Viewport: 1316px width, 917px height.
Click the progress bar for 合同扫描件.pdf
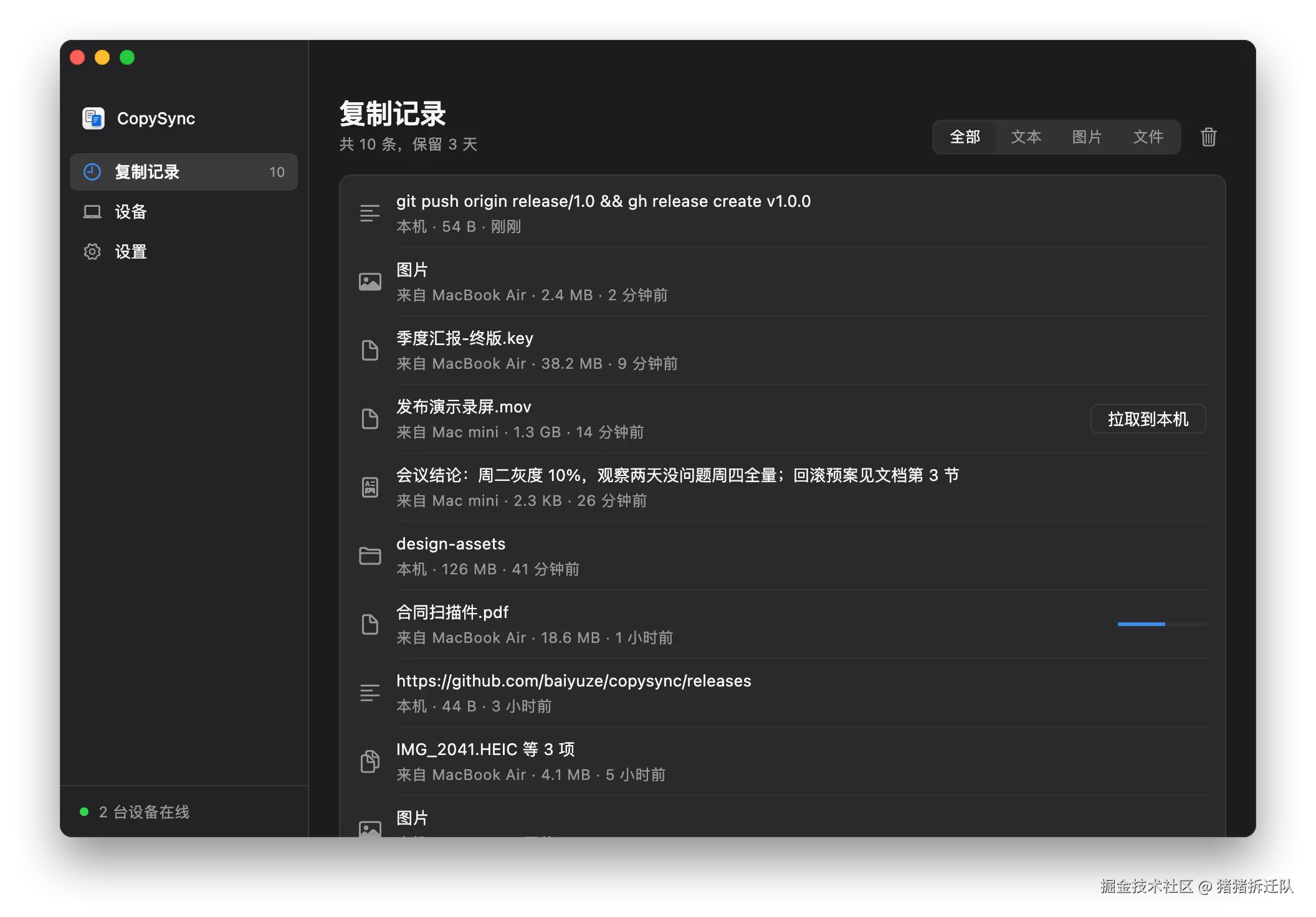pyautogui.click(x=1161, y=624)
